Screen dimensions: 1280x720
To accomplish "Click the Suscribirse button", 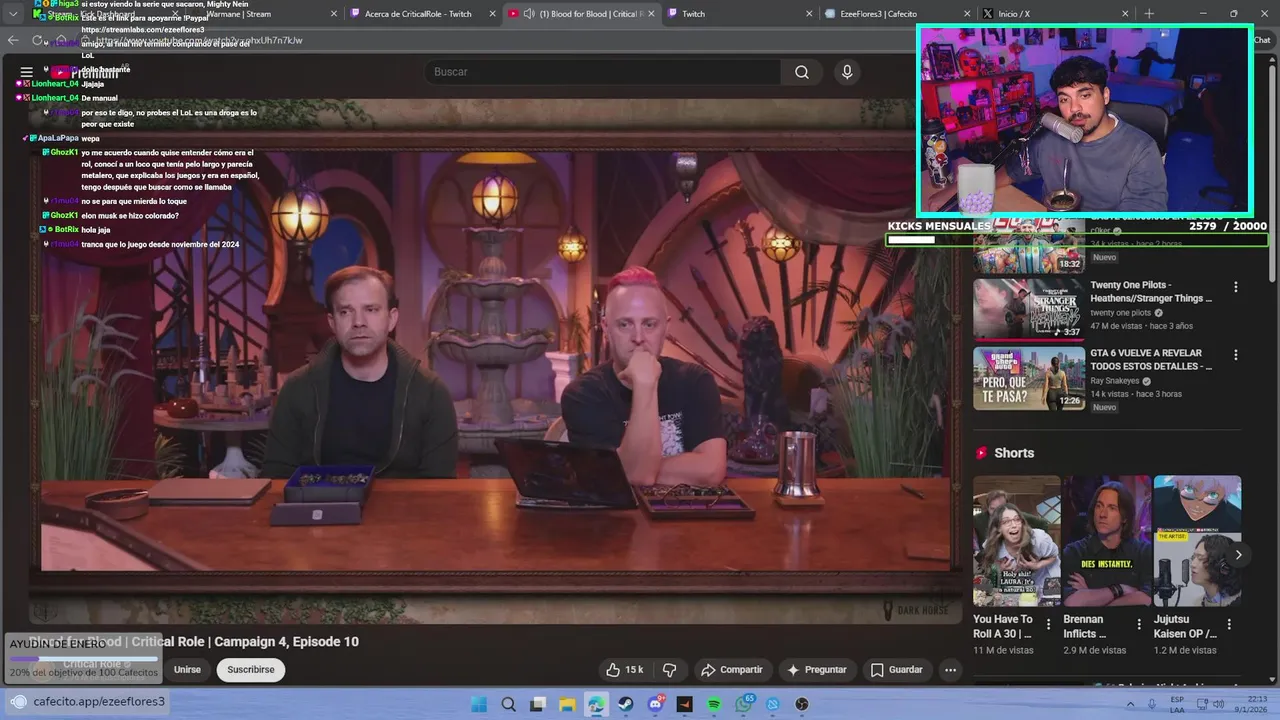I will click(x=251, y=670).
